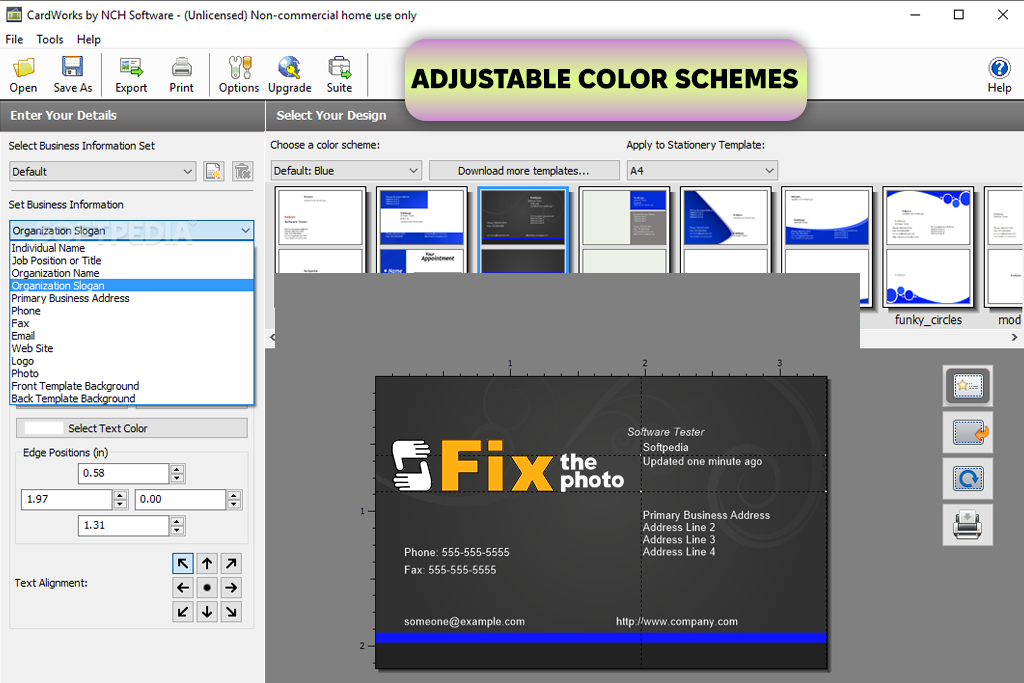Open the Stationery Template A4 dropdown

[702, 170]
